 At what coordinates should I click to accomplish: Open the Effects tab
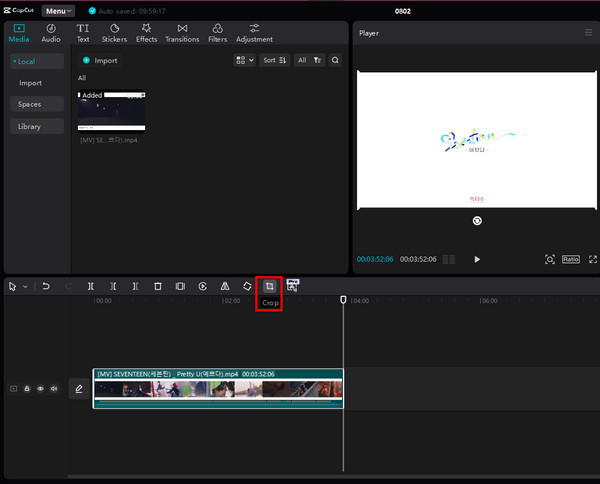tap(147, 33)
